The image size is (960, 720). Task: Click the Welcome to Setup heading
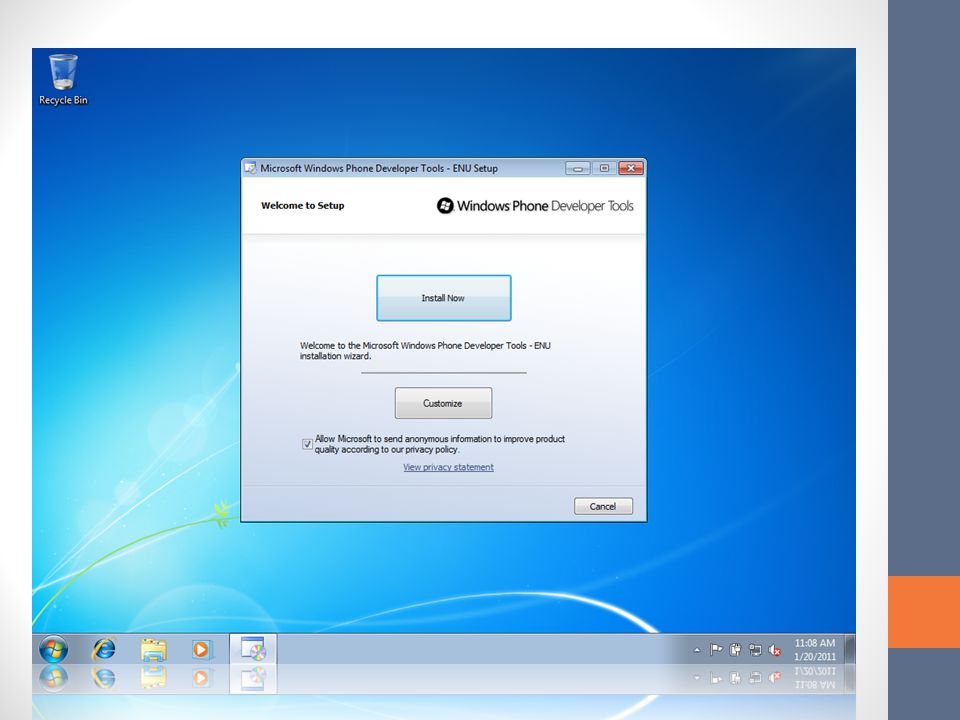tap(302, 206)
